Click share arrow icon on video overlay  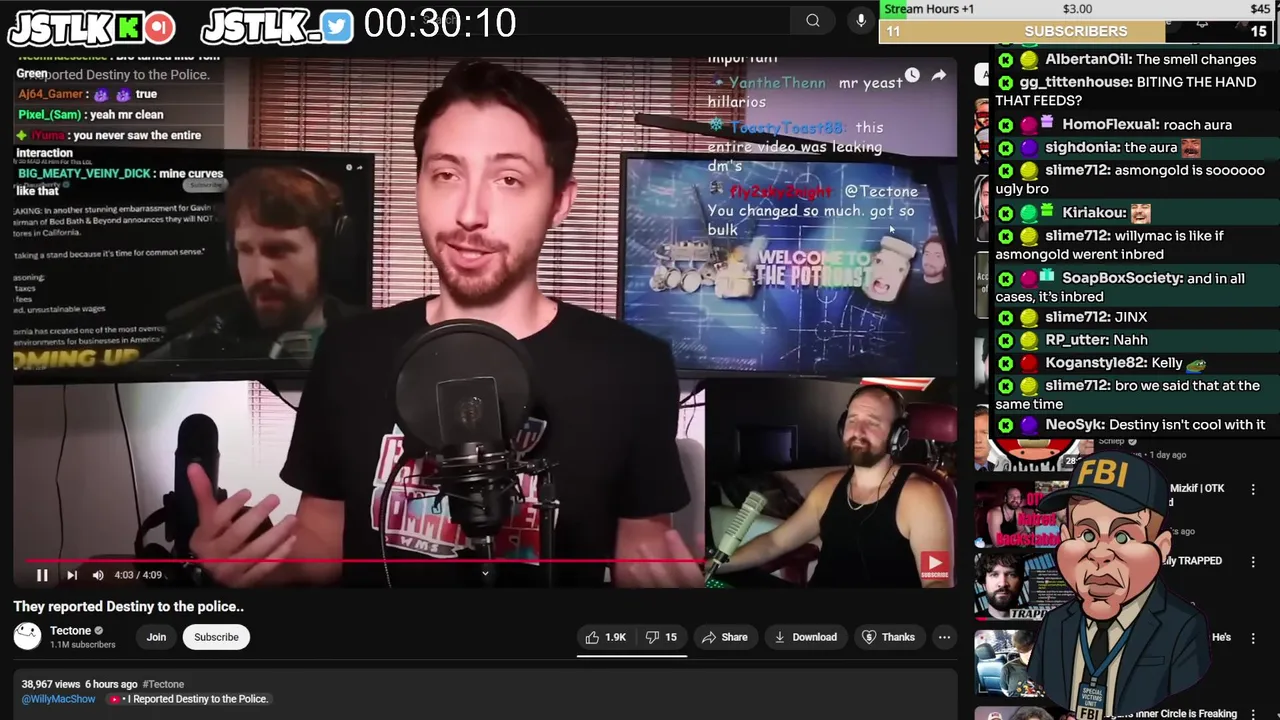[939, 75]
